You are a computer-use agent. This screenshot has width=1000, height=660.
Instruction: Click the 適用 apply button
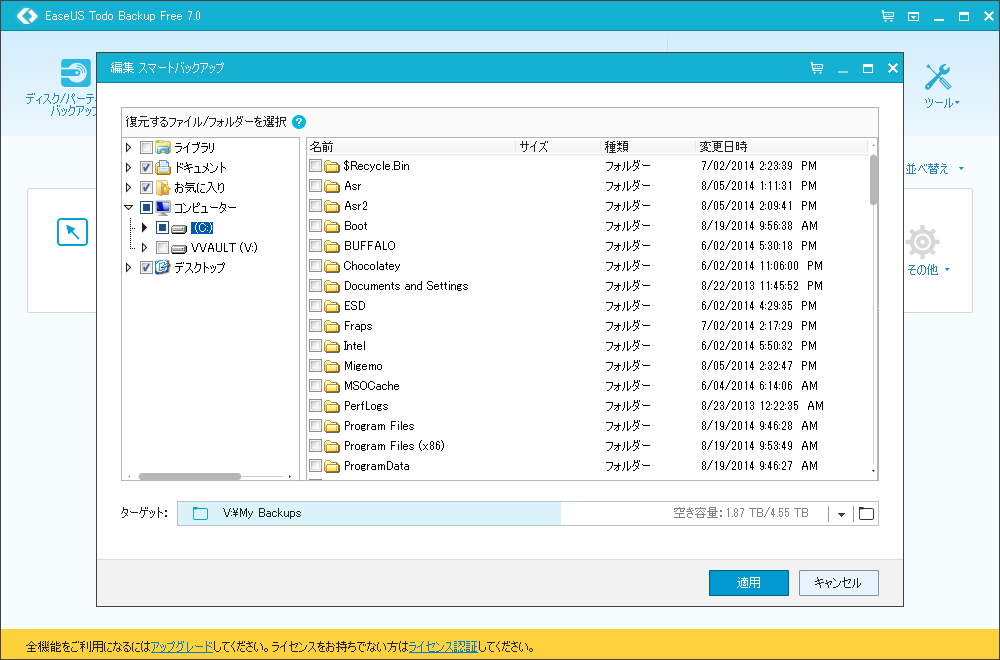click(749, 583)
